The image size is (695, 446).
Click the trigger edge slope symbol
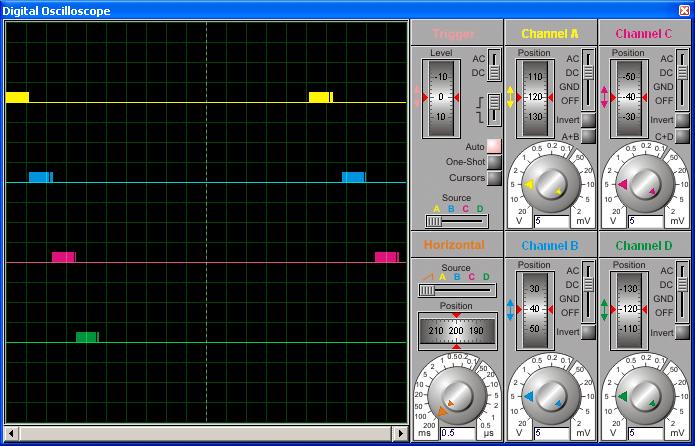(x=480, y=111)
